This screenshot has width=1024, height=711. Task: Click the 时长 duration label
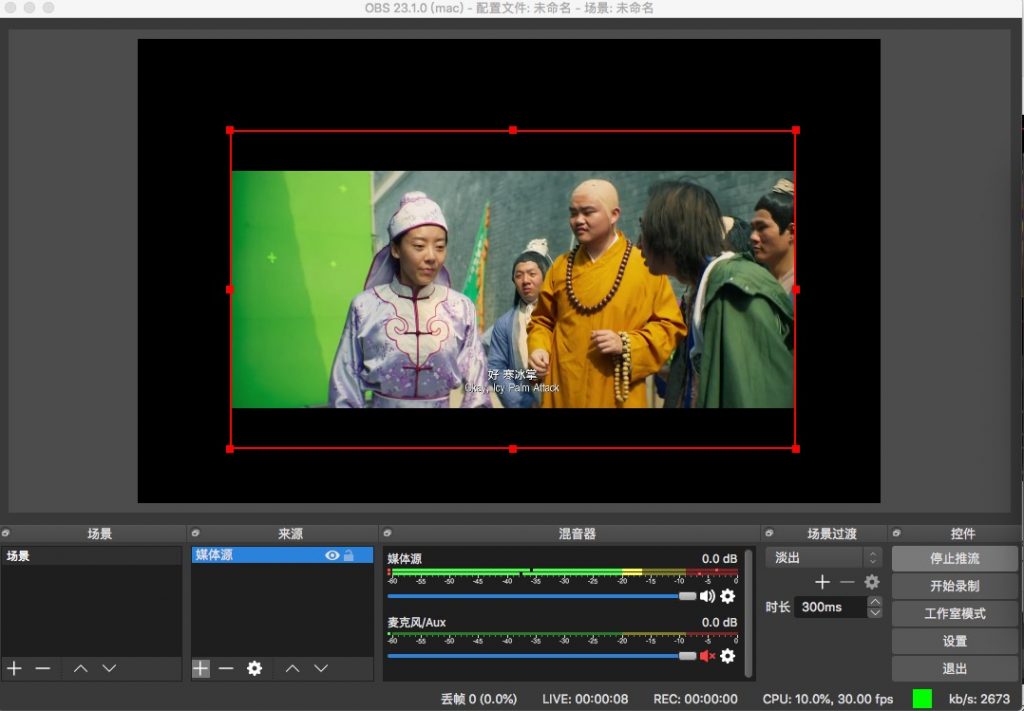[x=778, y=607]
